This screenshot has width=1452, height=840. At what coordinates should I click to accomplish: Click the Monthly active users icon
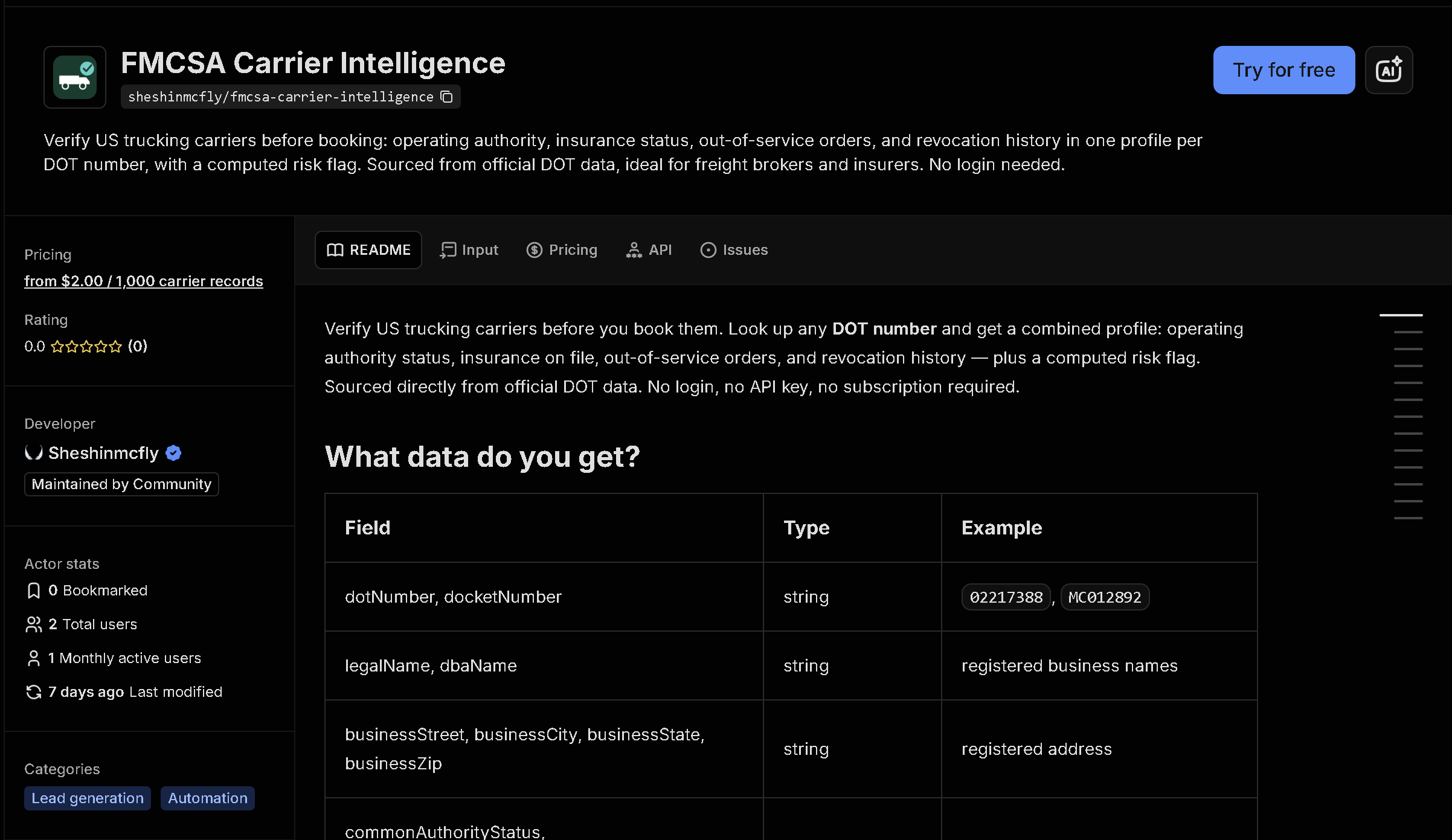click(x=34, y=658)
